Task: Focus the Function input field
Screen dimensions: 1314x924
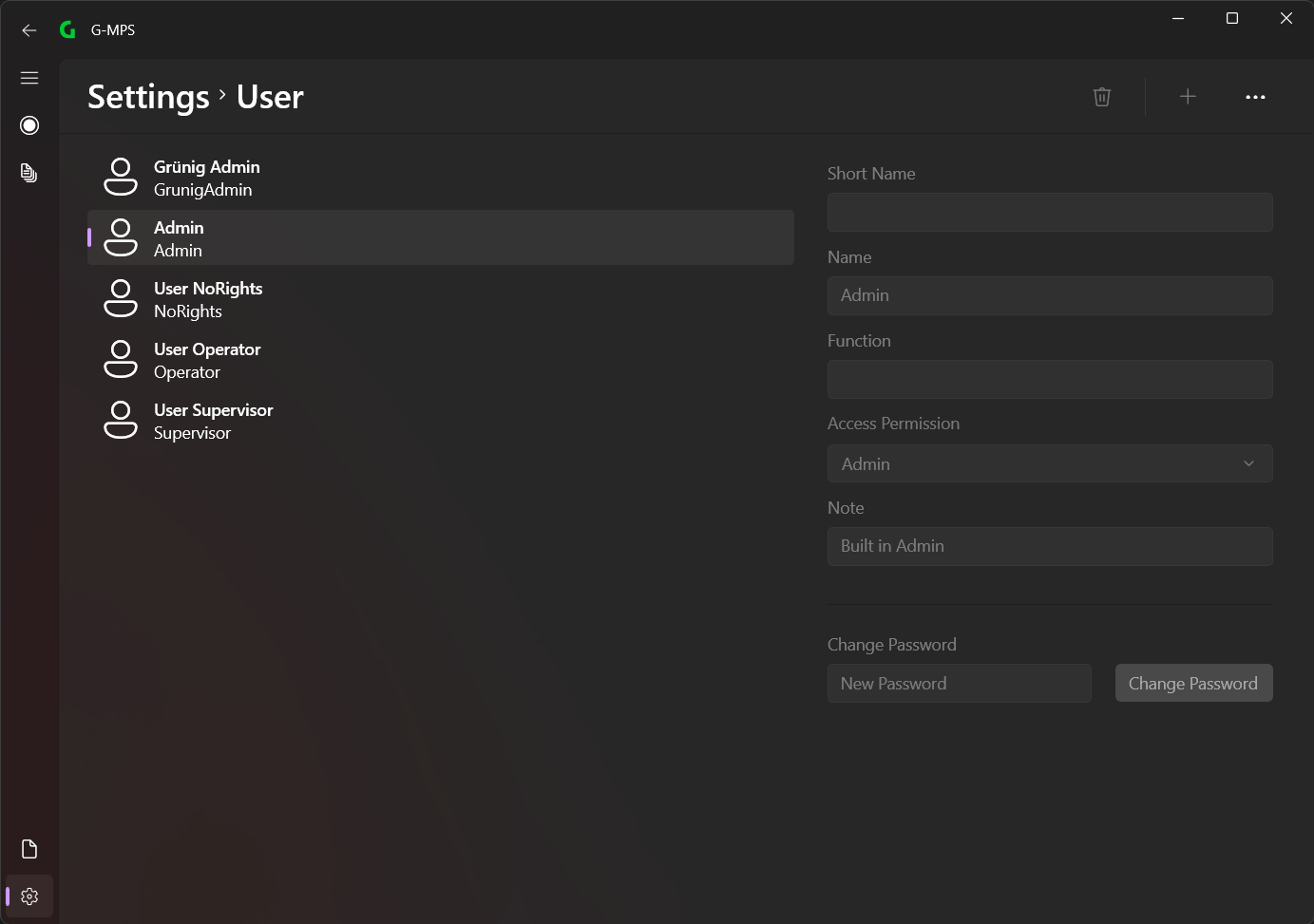Action: pos(1050,379)
